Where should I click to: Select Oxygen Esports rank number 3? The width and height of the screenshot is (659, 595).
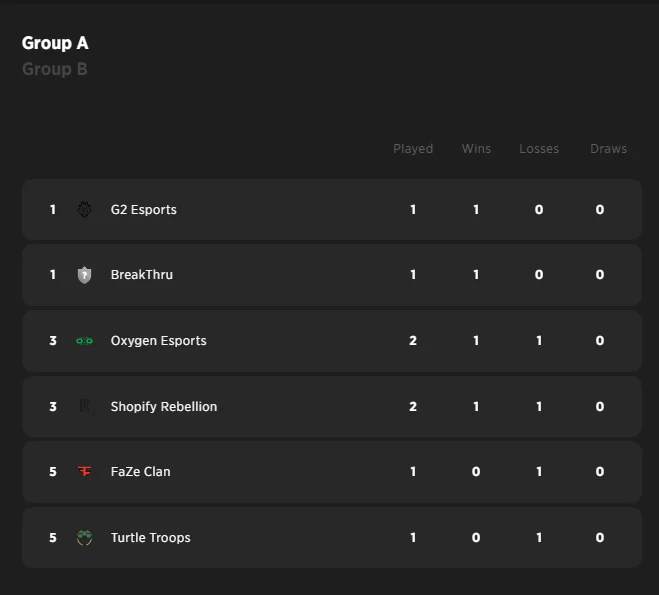53,341
